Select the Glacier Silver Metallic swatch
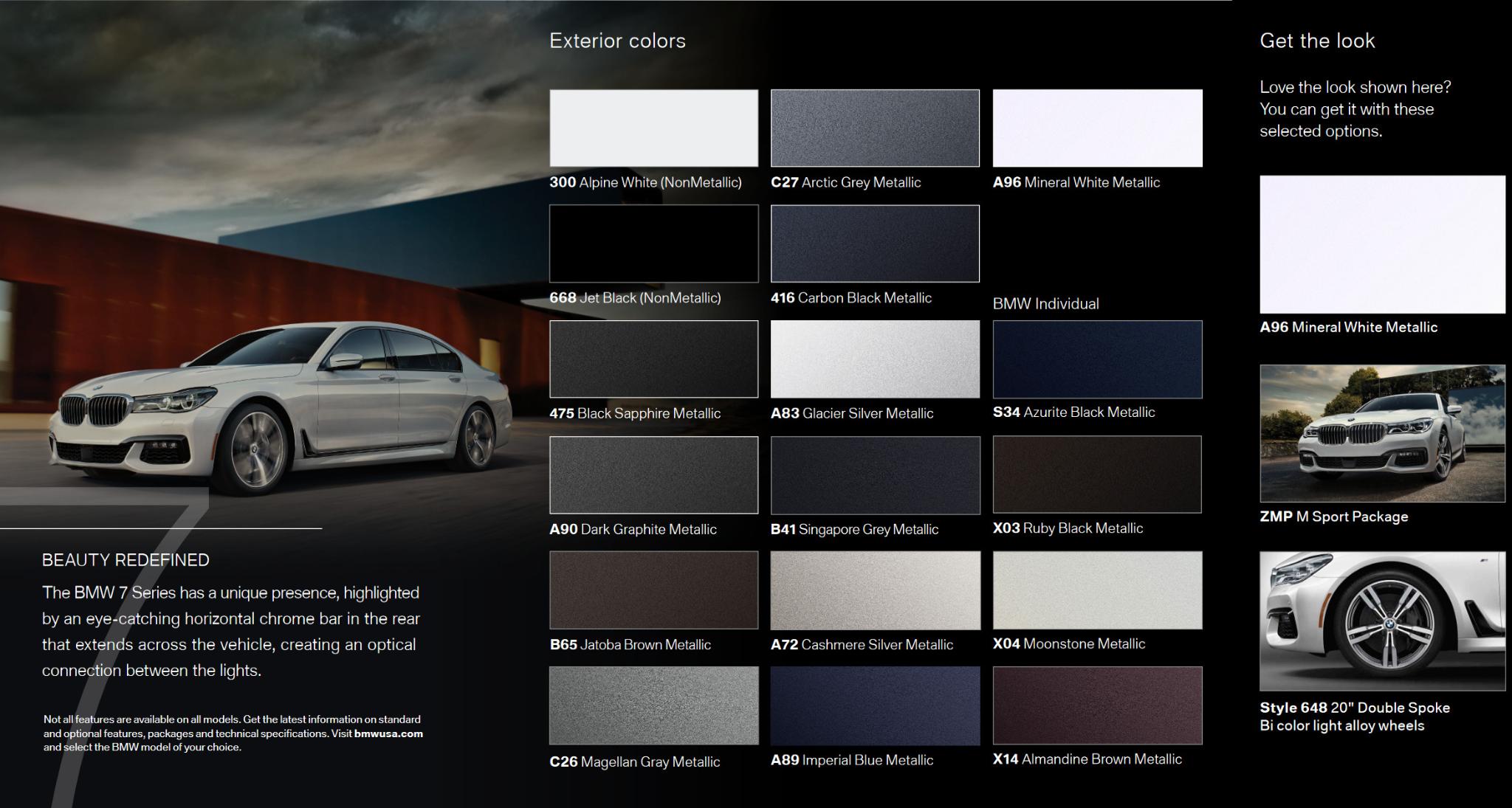Viewport: 1512px width, 808px height. click(875, 359)
